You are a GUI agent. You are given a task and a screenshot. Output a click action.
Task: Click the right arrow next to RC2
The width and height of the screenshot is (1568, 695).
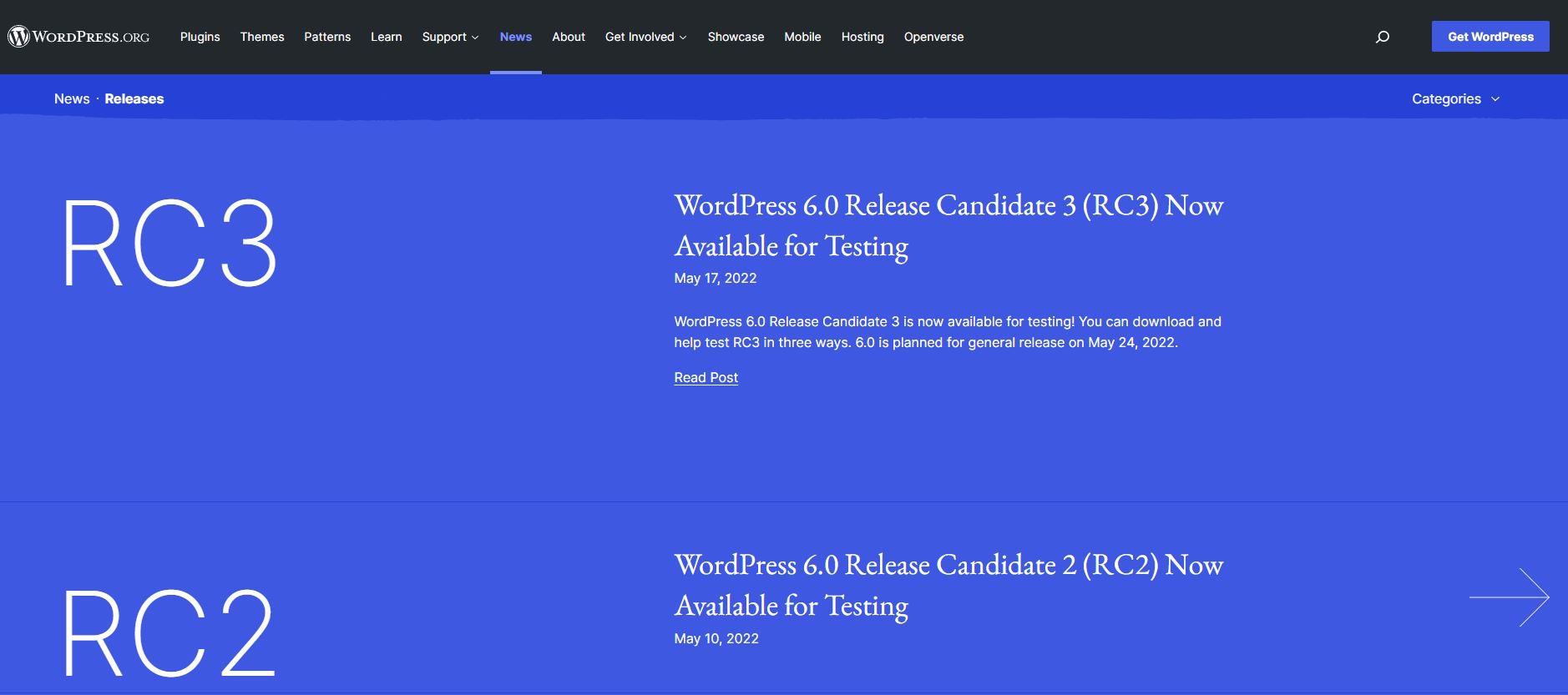click(x=1510, y=597)
